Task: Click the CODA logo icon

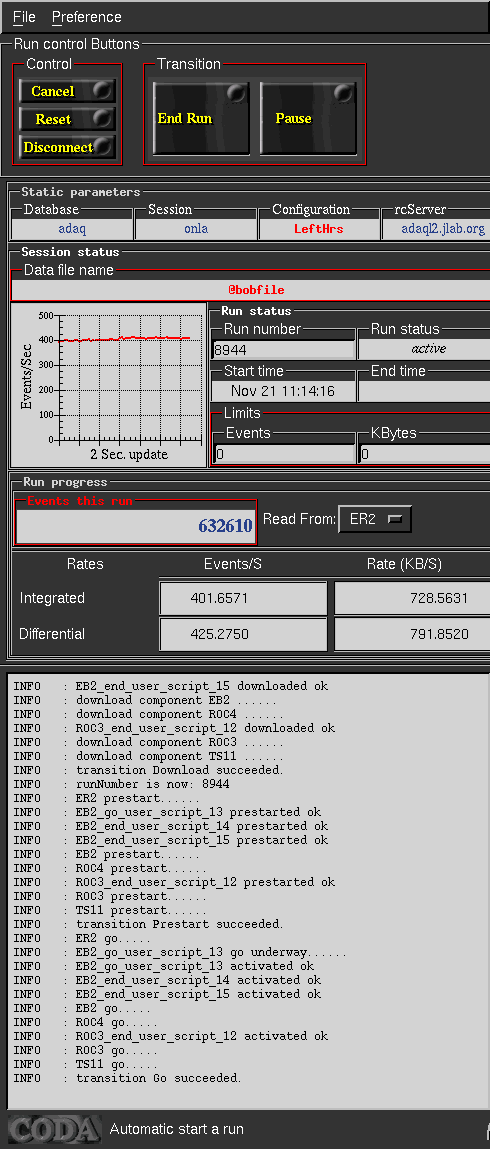Action: pos(53,1128)
